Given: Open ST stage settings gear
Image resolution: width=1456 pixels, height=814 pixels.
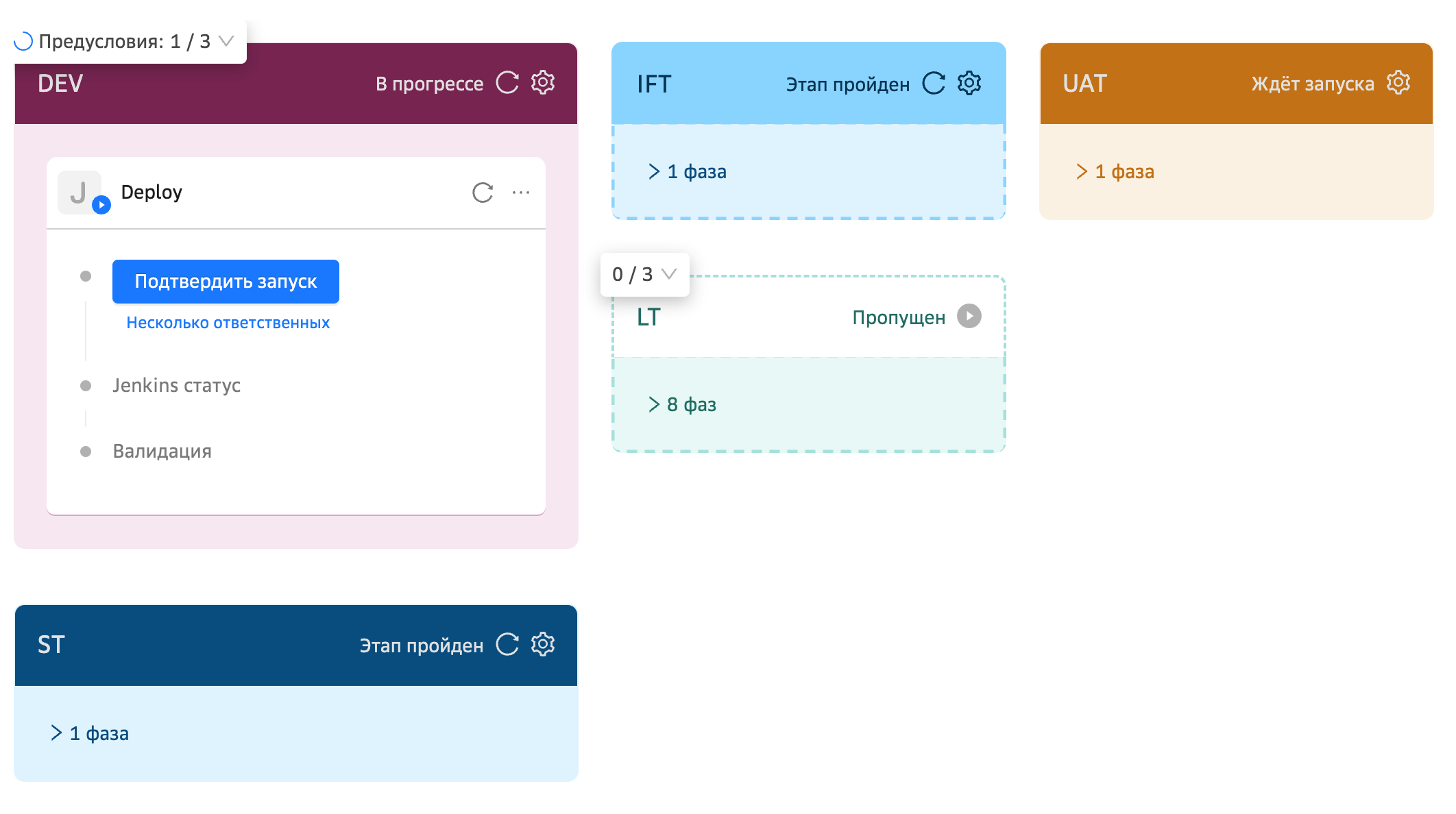Looking at the screenshot, I should (543, 644).
